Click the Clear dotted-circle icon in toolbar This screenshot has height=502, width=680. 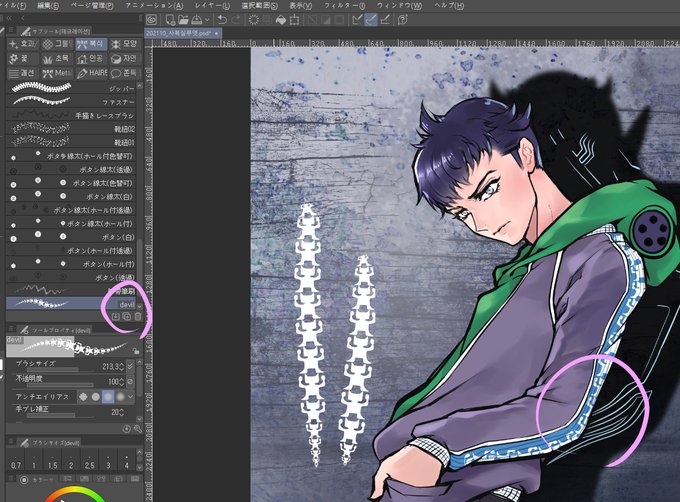pos(254,20)
